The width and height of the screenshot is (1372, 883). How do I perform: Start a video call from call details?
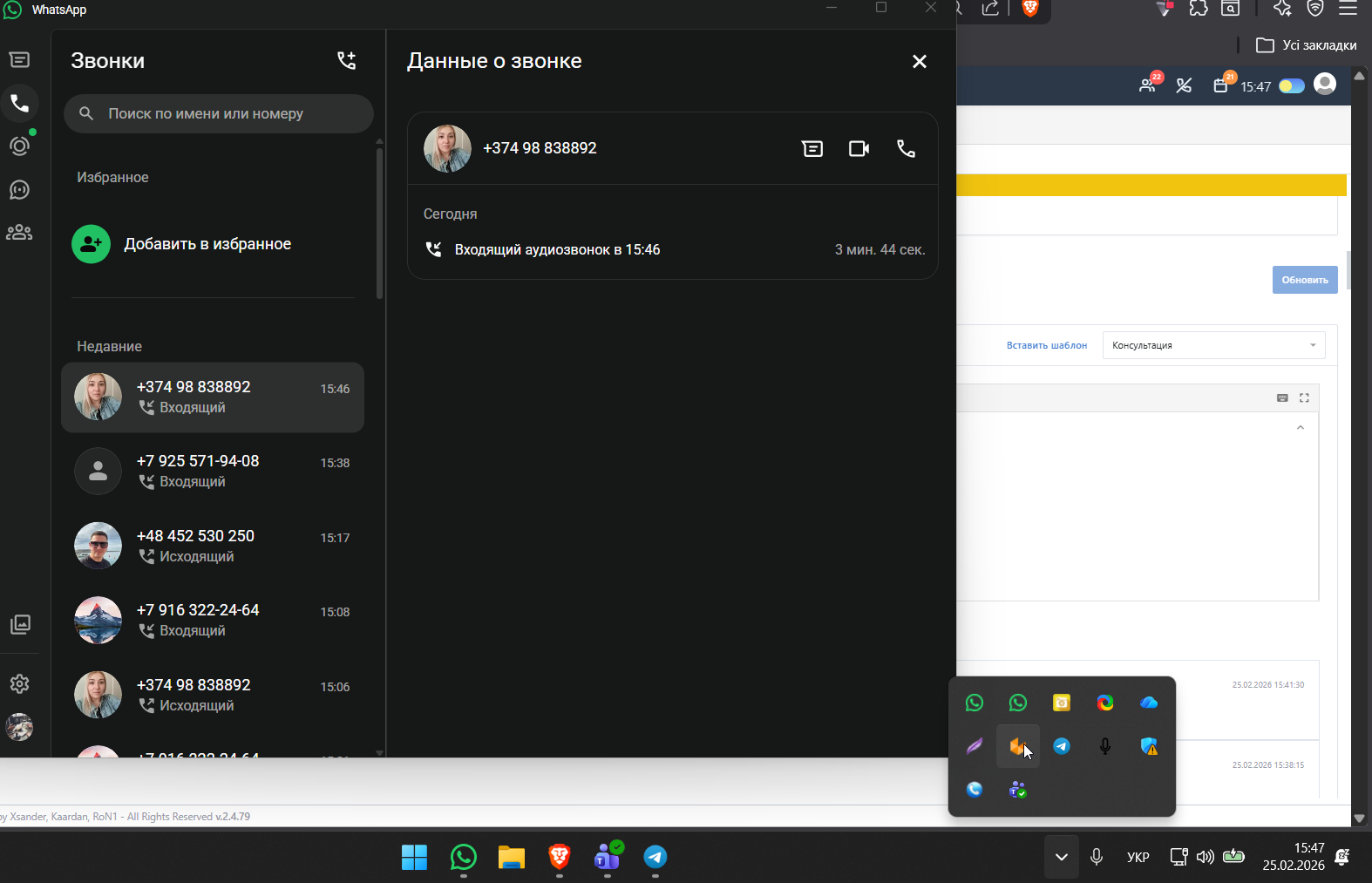click(859, 148)
